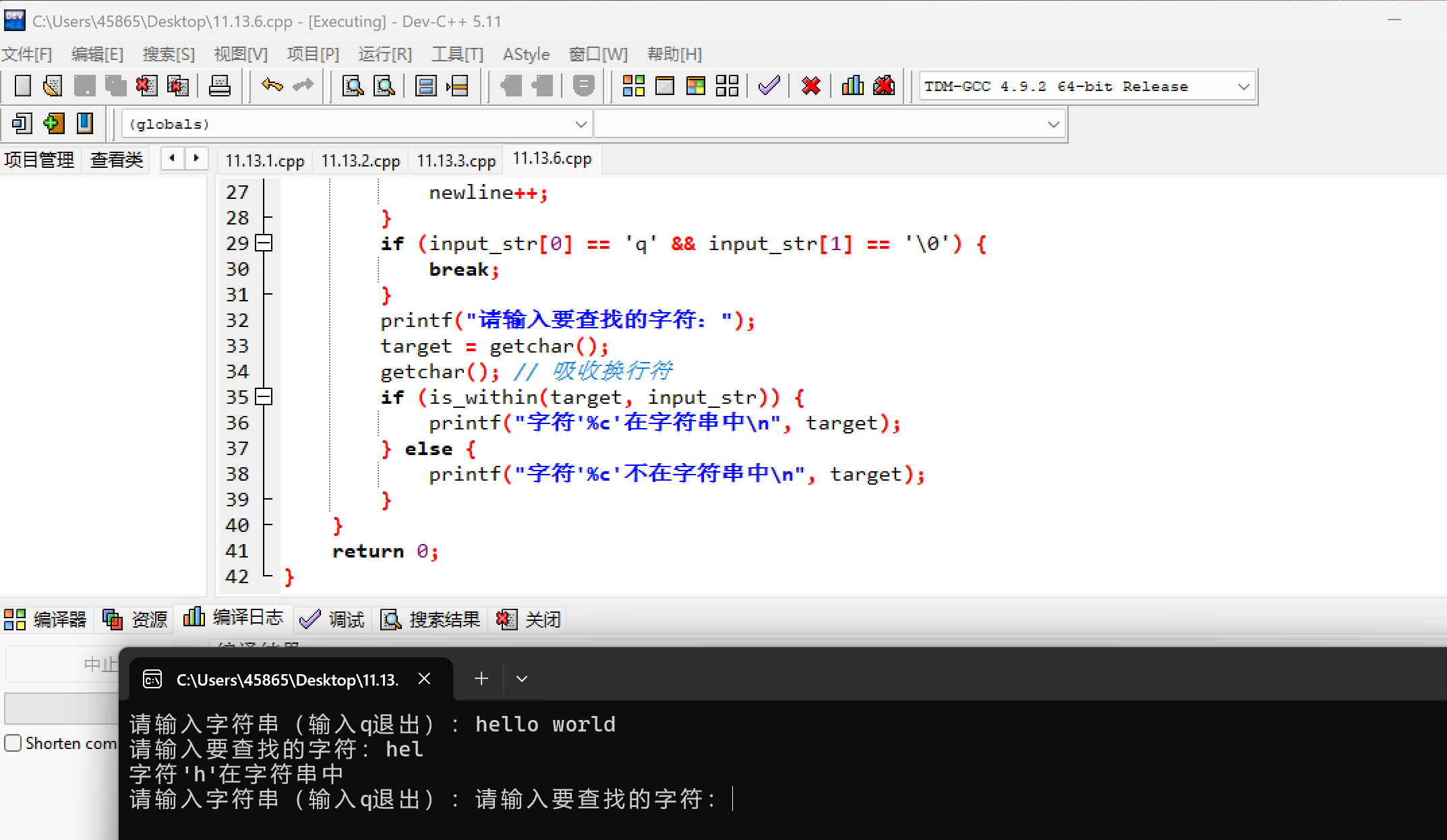Open the 调试 debug panel tab
The image size is (1447, 840).
click(x=332, y=619)
